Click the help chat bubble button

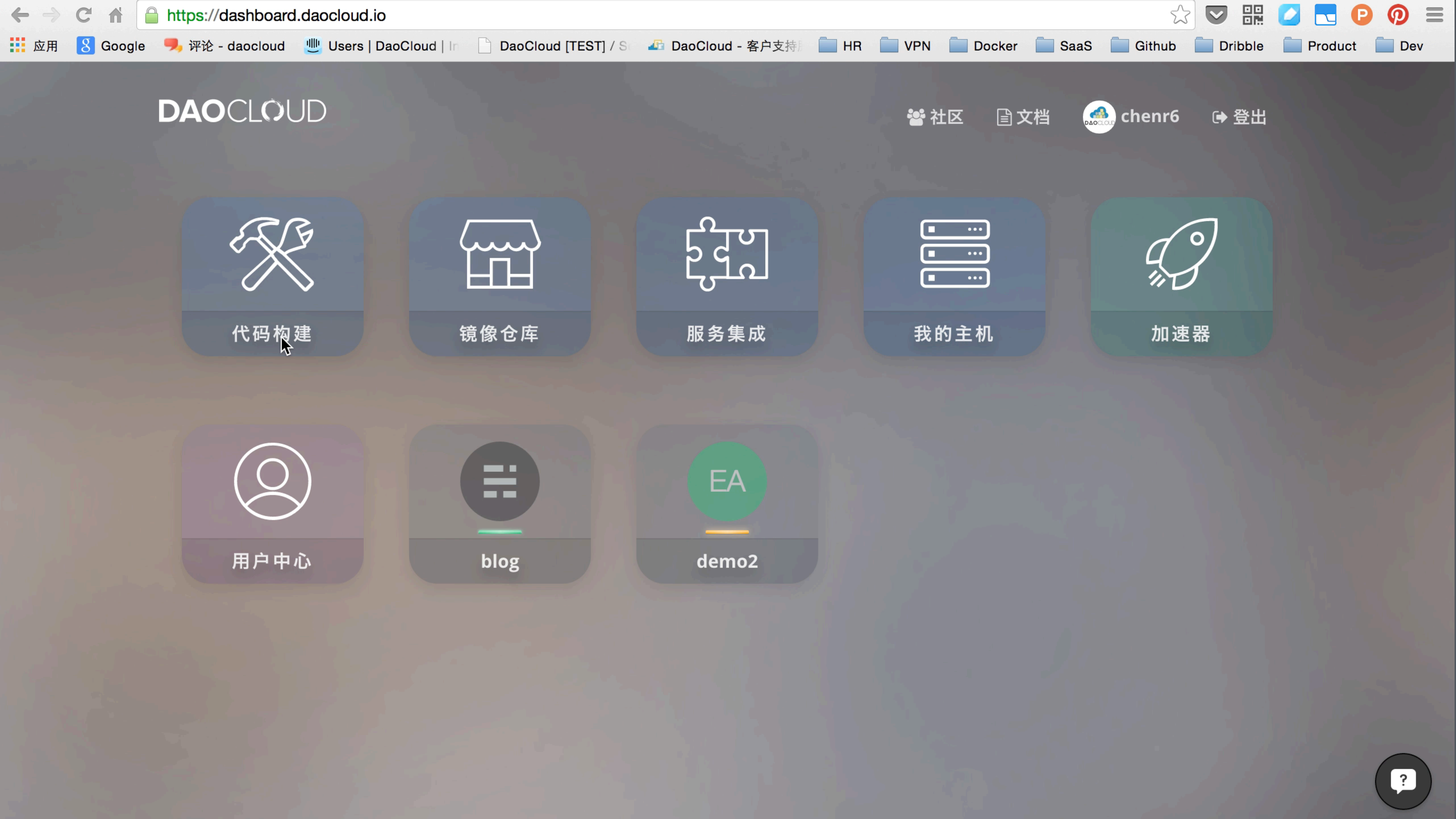(1402, 781)
